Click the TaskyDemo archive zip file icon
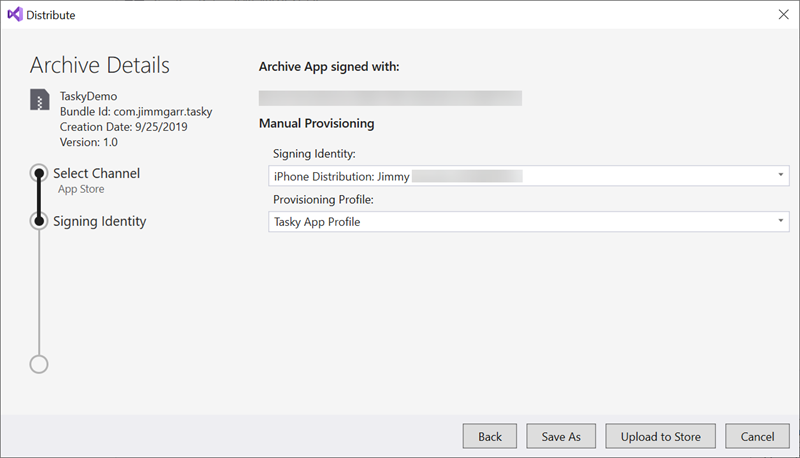Image resolution: width=800 pixels, height=458 pixels. 39,100
